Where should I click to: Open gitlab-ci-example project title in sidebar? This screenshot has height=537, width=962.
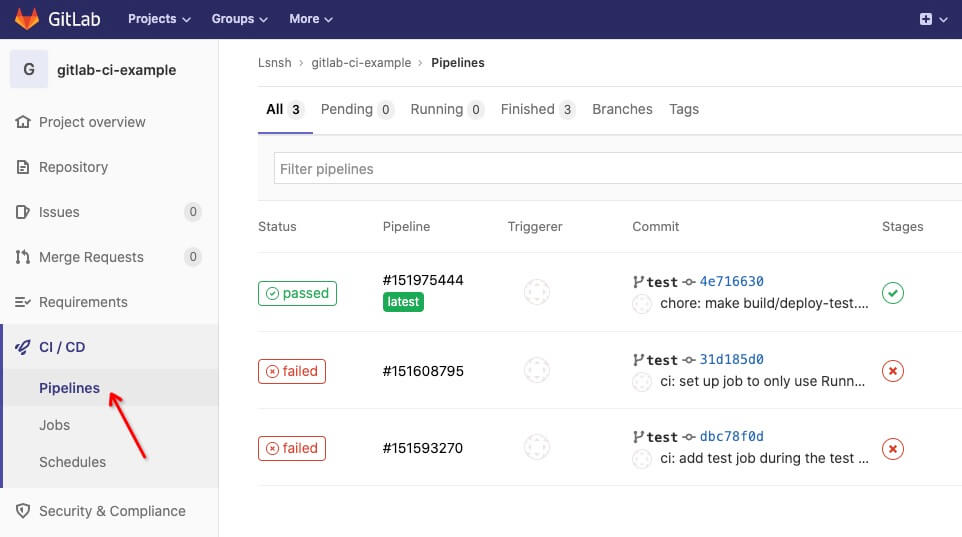pyautogui.click(x=117, y=70)
